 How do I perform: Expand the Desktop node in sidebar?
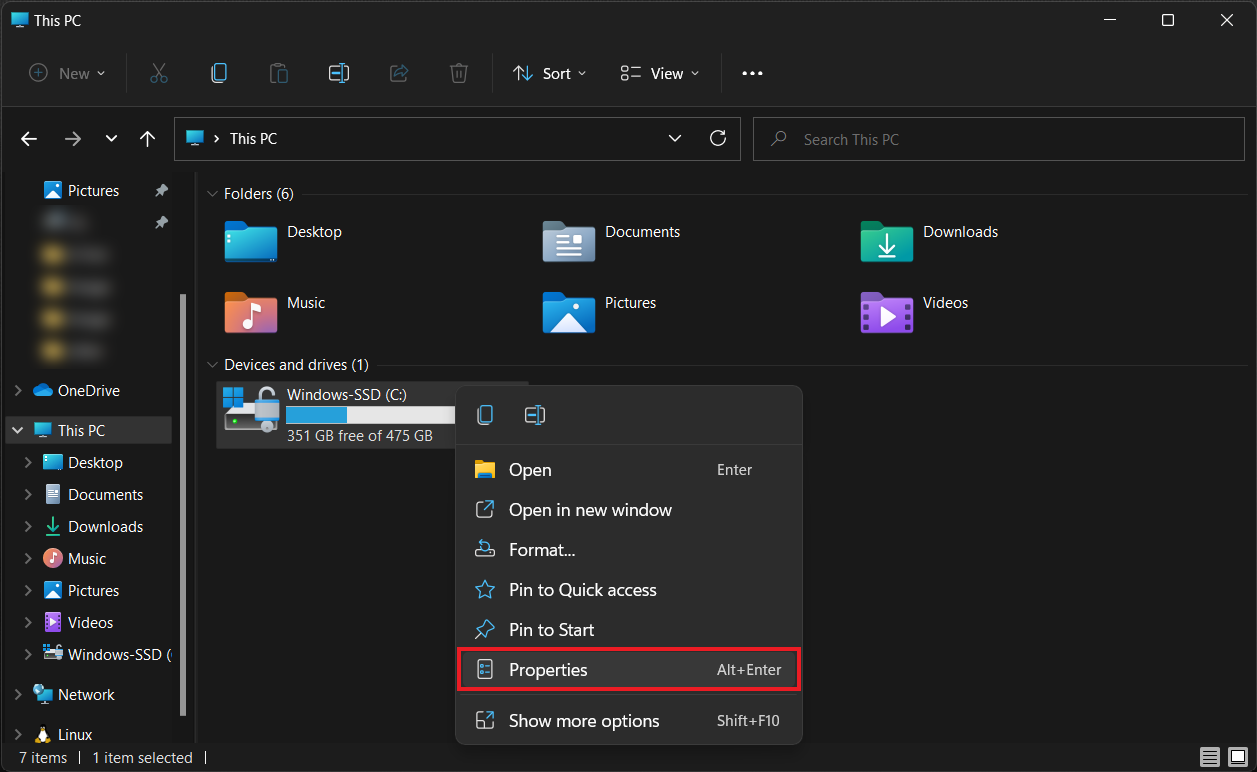tap(28, 463)
